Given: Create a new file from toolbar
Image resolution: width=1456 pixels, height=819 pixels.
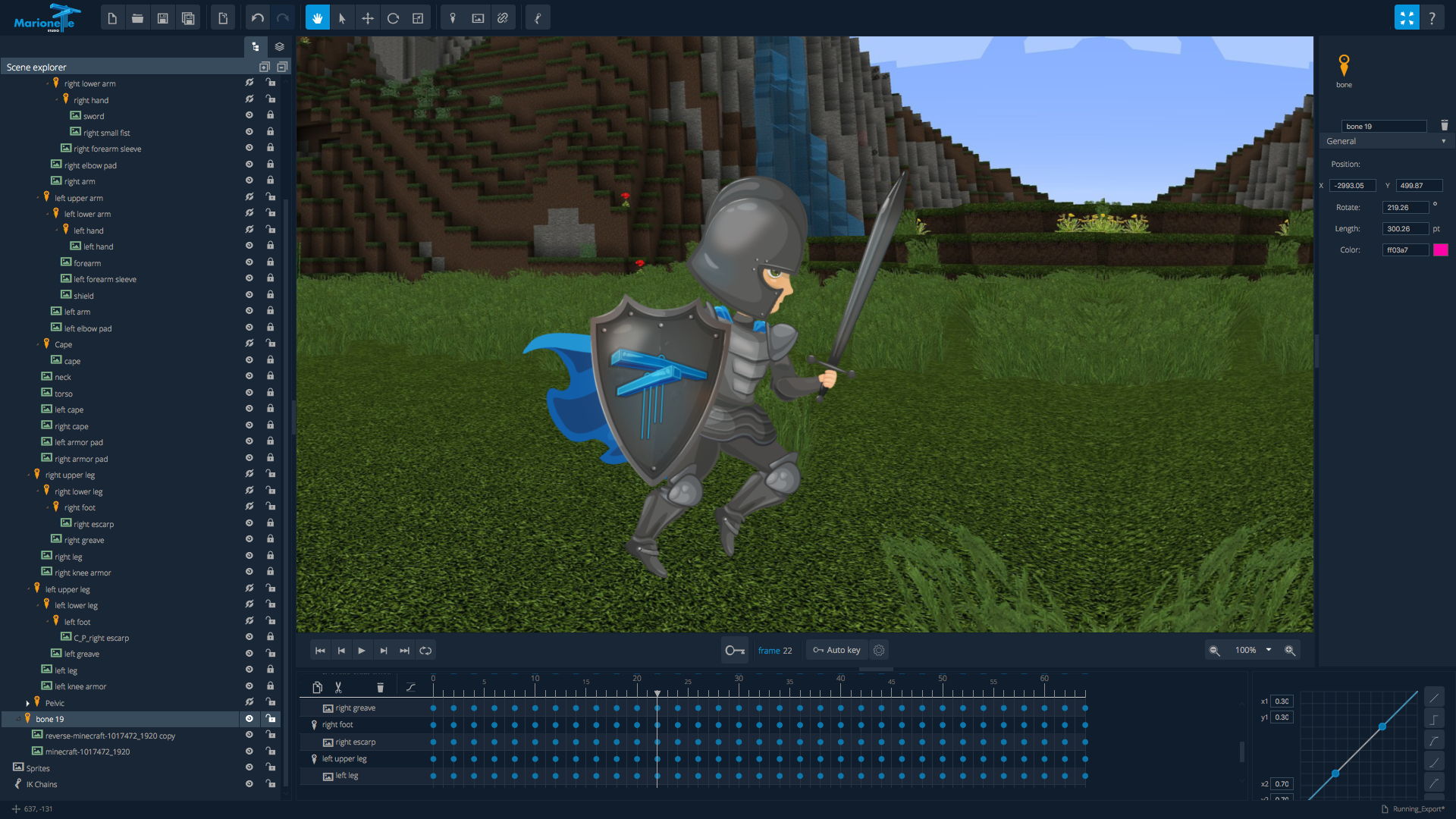Looking at the screenshot, I should [112, 18].
